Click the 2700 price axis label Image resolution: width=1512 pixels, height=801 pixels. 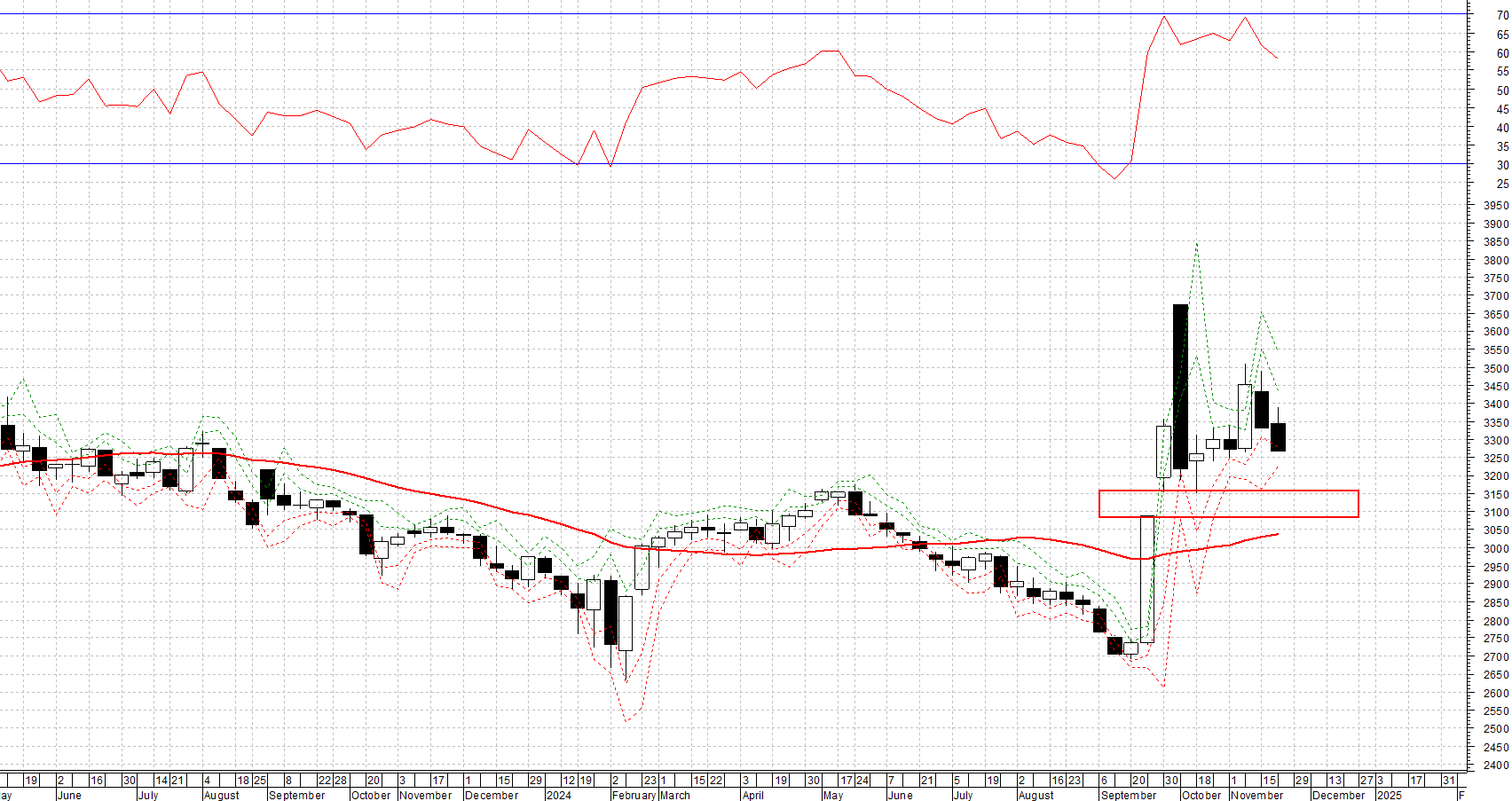(1495, 657)
